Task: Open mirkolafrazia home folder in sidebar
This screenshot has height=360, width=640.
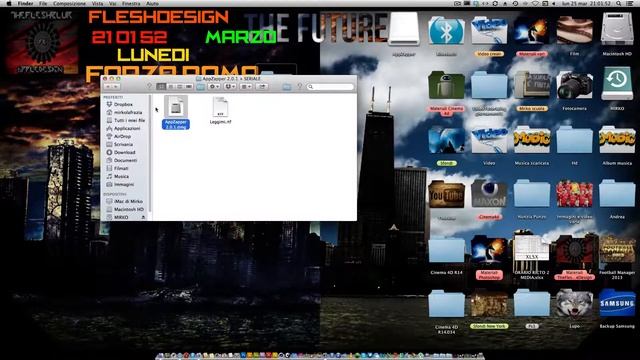Action: click(128, 112)
